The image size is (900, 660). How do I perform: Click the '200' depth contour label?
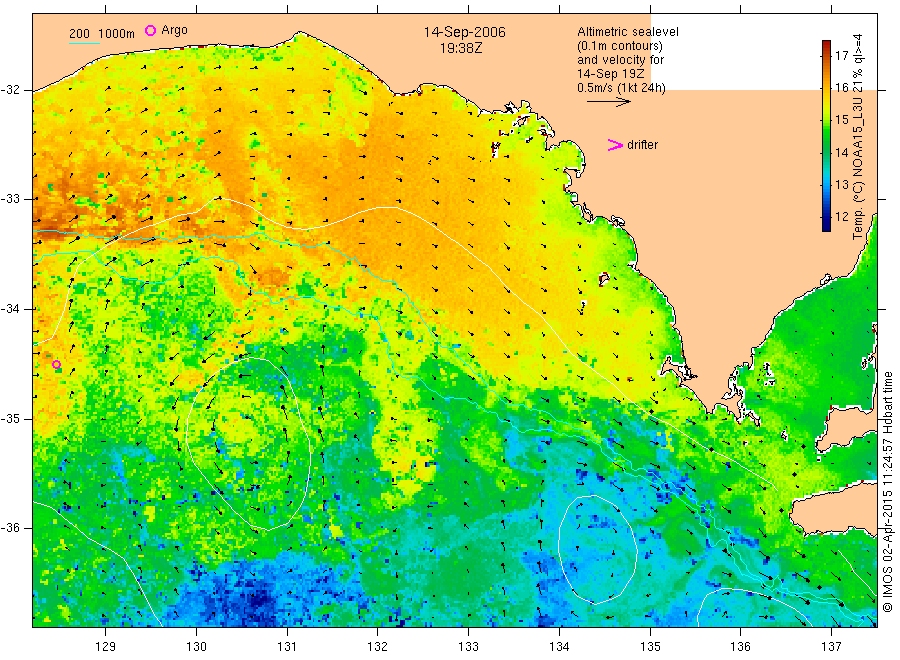[x=79, y=34]
